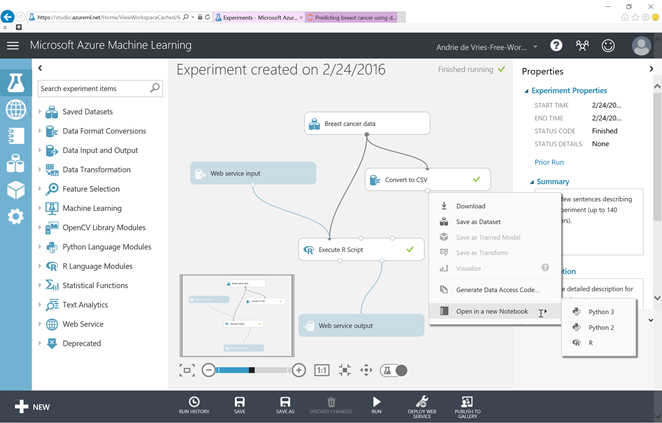This screenshot has width=662, height=423.
Task: Click Publish to Gallery in bottom bar
Action: tap(467, 407)
